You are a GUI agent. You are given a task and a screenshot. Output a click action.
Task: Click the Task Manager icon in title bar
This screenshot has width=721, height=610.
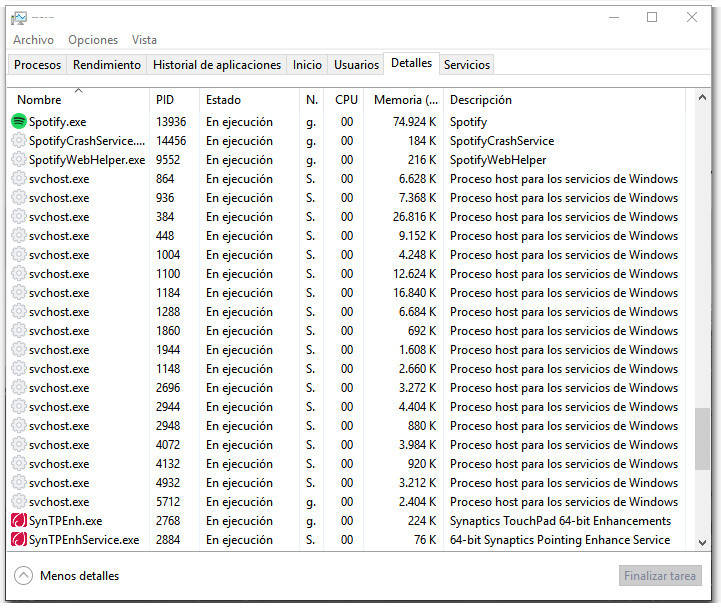pyautogui.click(x=18, y=17)
